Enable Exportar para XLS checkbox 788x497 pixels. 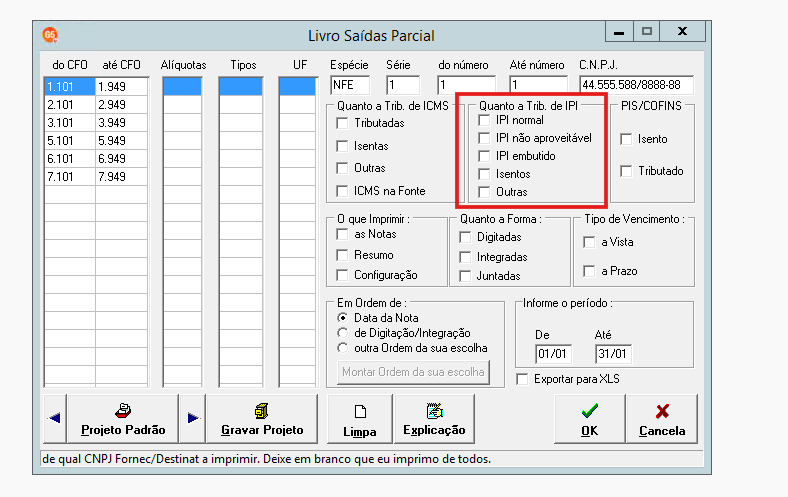tap(523, 379)
